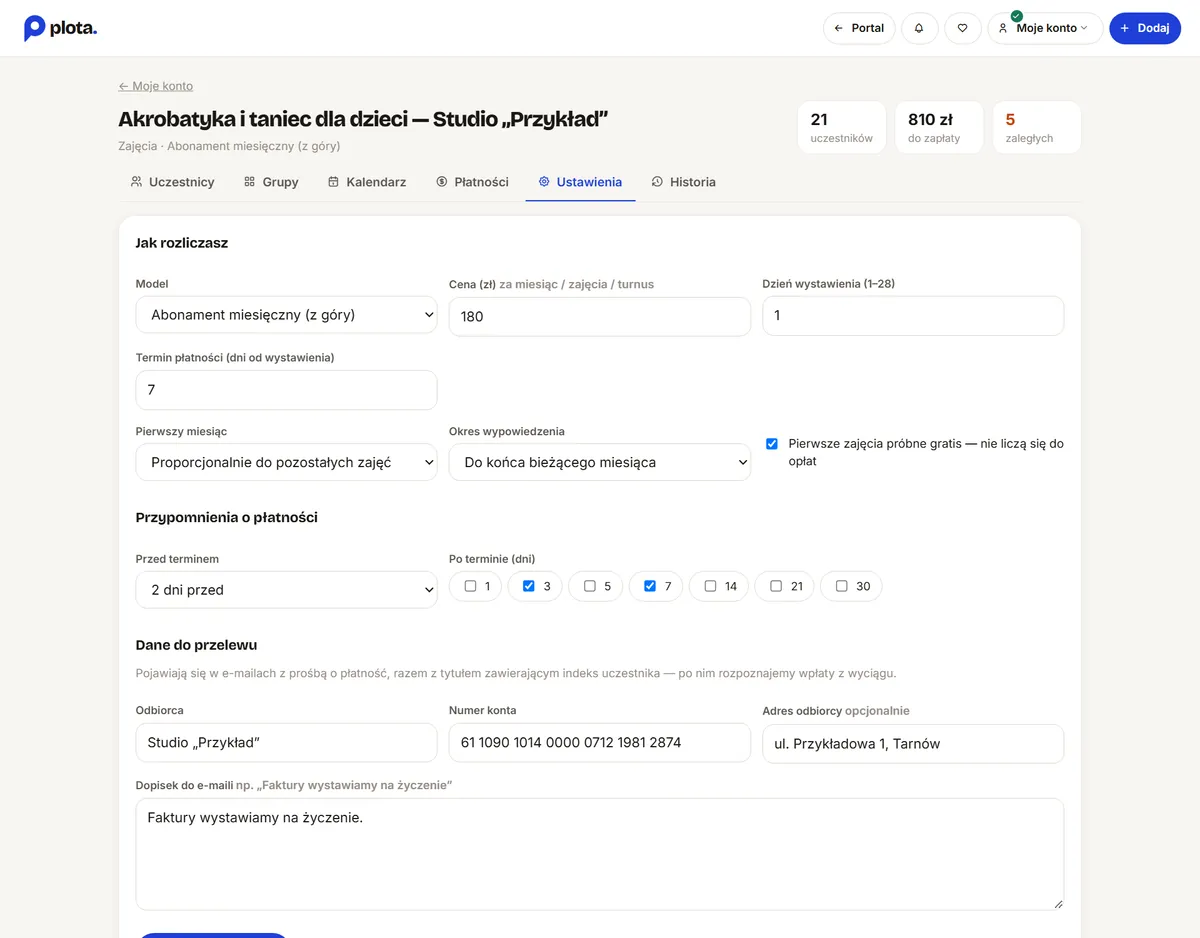Click the Numer konta field
Viewport: 1200px width, 938px height.
(600, 743)
